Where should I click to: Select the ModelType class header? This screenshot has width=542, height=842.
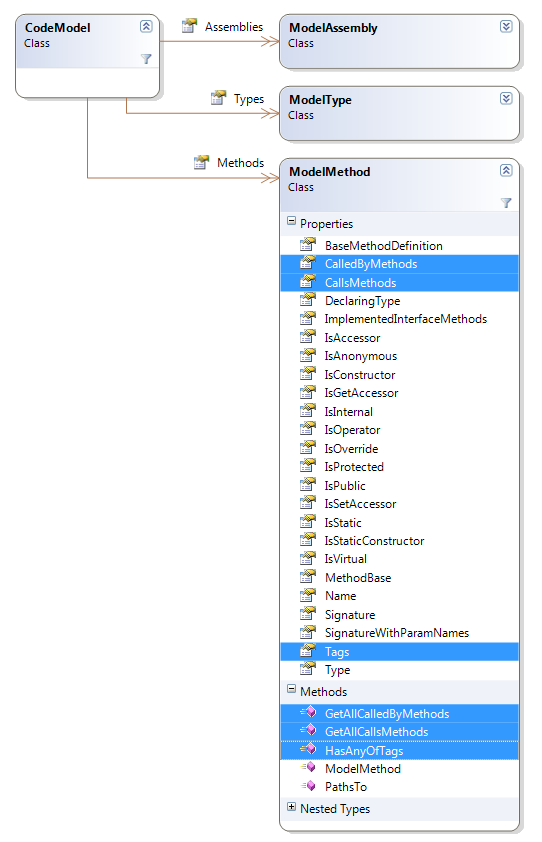point(399,113)
